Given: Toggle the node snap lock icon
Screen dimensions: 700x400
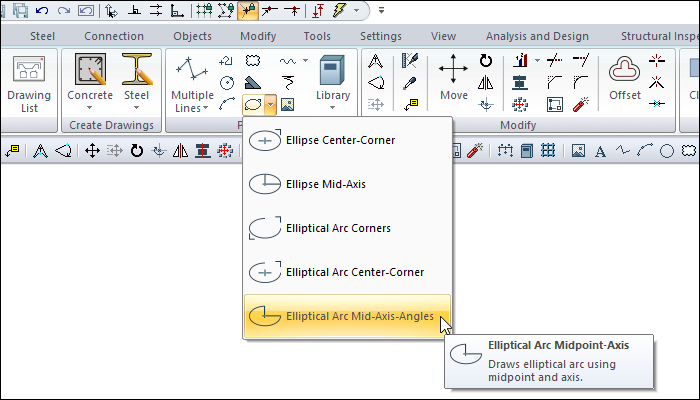Looking at the screenshot, I should point(226,10).
